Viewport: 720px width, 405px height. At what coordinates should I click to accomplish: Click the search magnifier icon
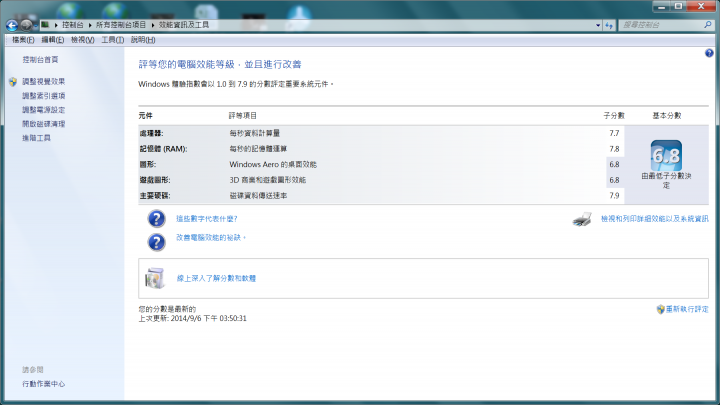(x=708, y=25)
